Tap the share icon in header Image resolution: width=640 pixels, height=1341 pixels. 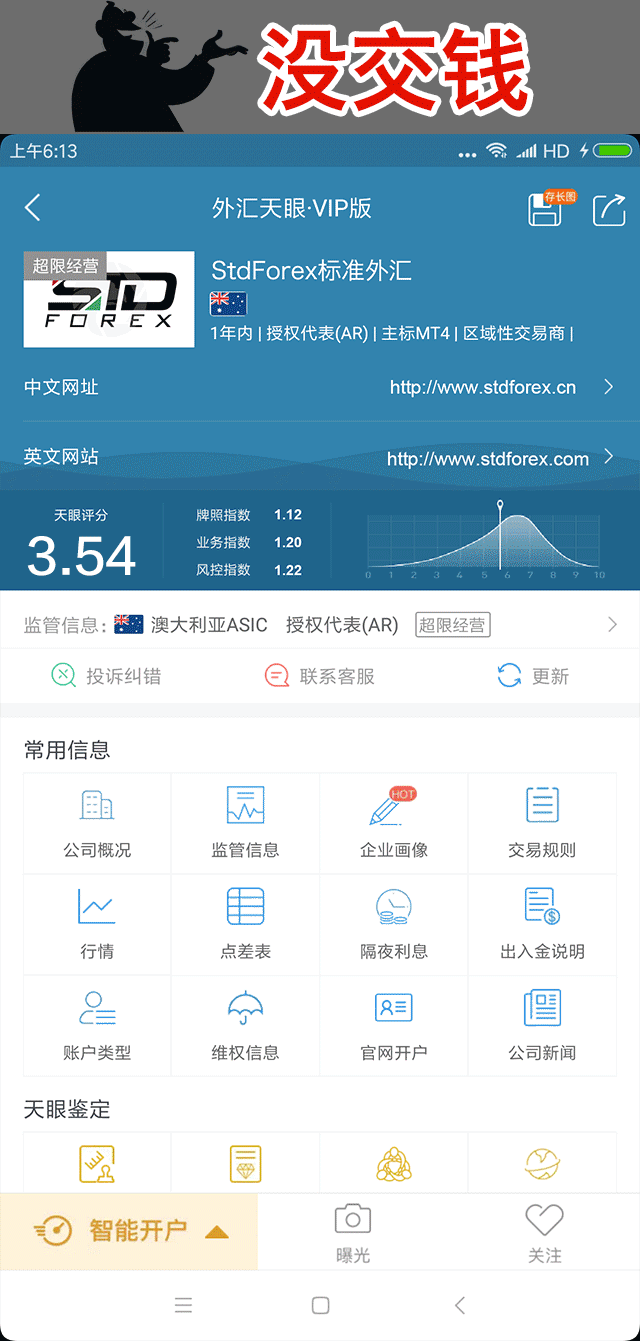(608, 210)
